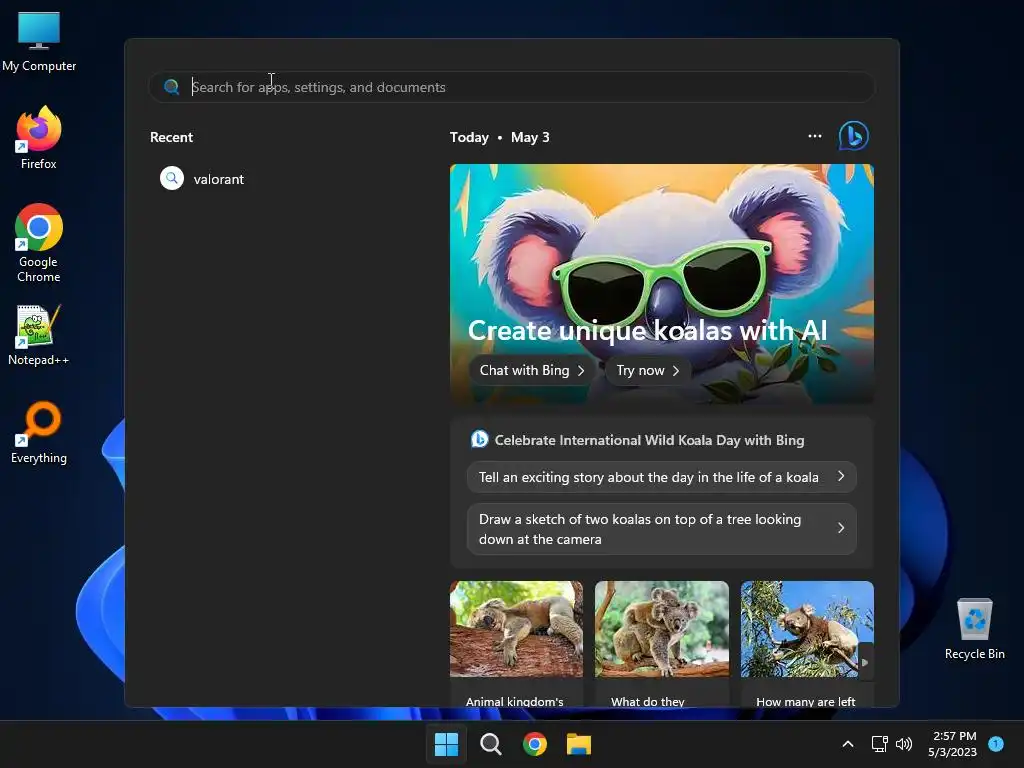Click 'Celebrate International Wild Koala Day with Bing'
1024x768 pixels.
(x=649, y=440)
